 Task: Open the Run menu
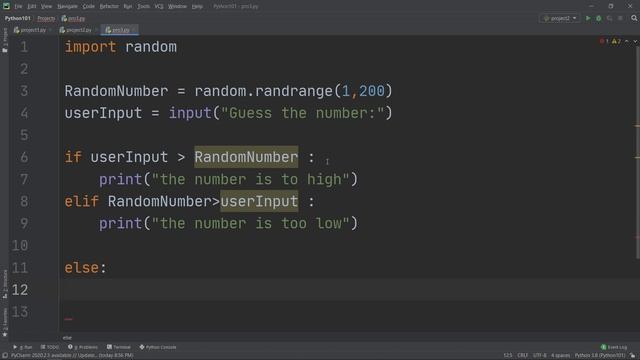click(127, 6)
